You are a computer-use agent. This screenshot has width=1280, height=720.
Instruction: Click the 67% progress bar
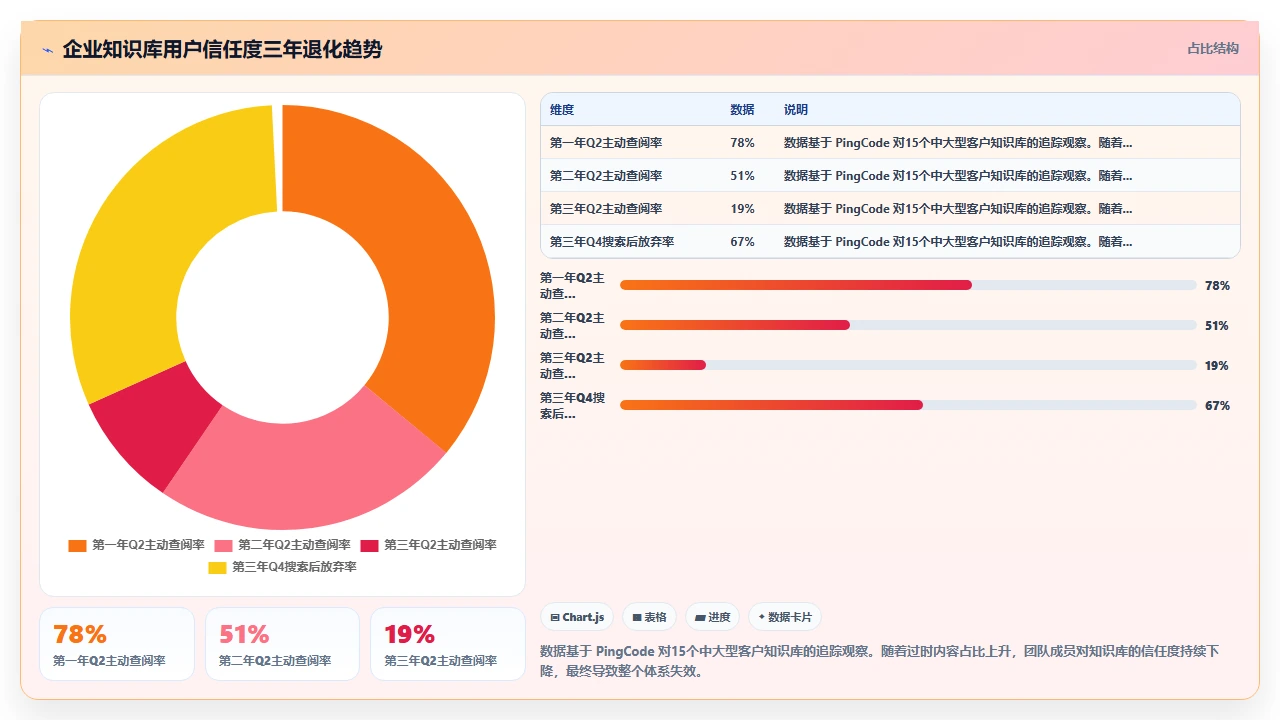click(908, 405)
